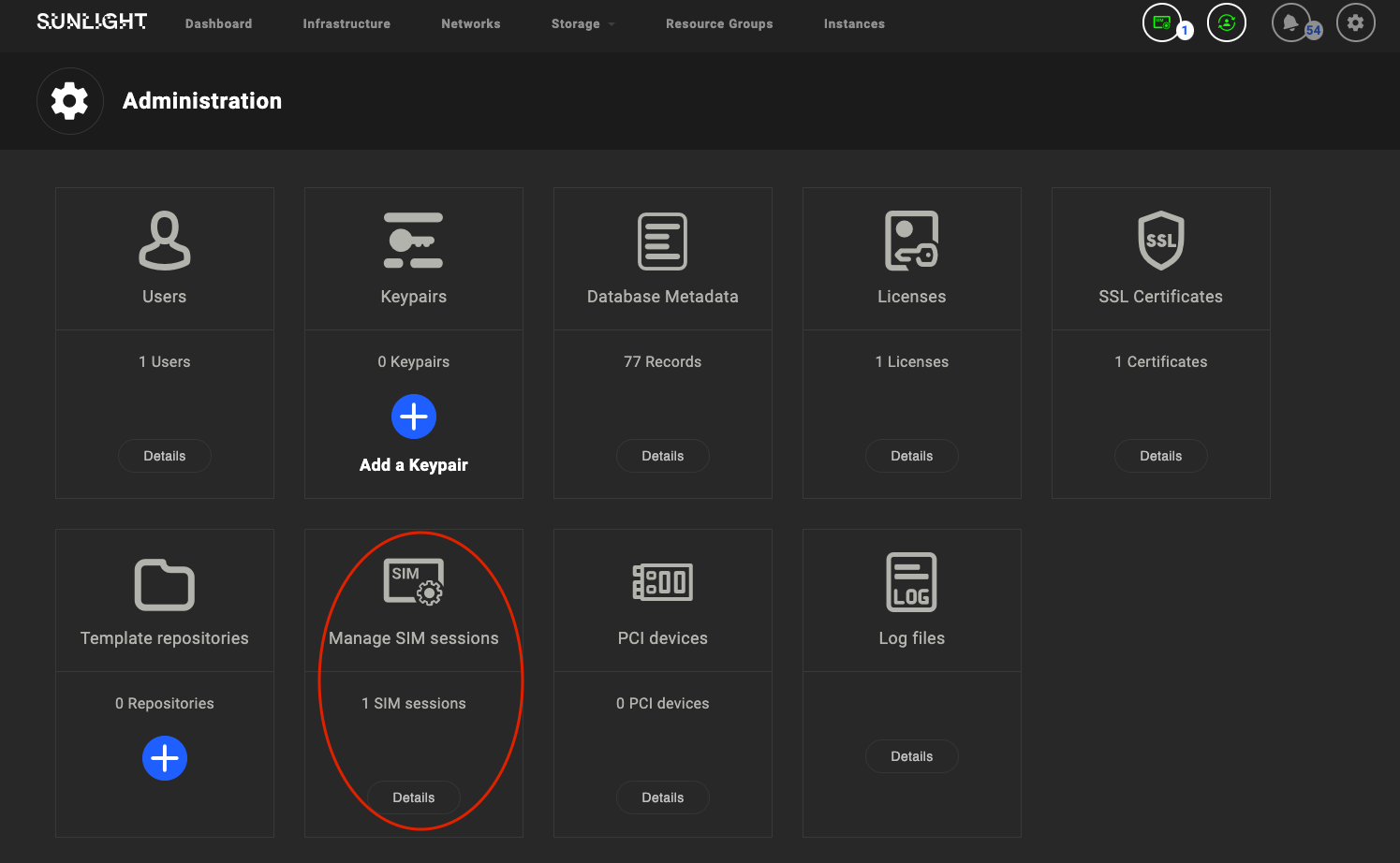Open Details for Licenses
This screenshot has width=1400, height=863.
912,456
